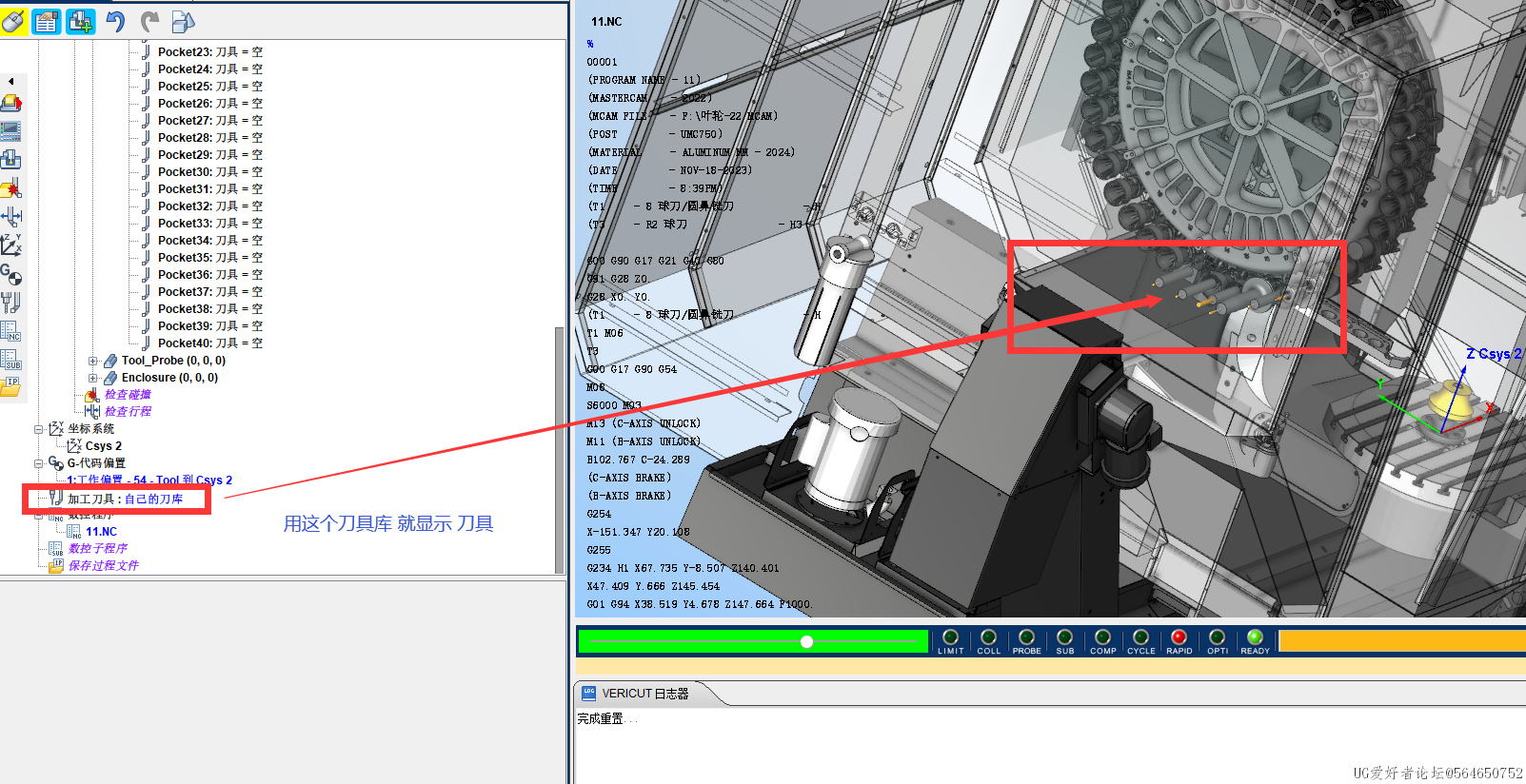The width and height of the screenshot is (1526, 784).
Task: Click the add component toolbar icon
Action: [x=81, y=21]
